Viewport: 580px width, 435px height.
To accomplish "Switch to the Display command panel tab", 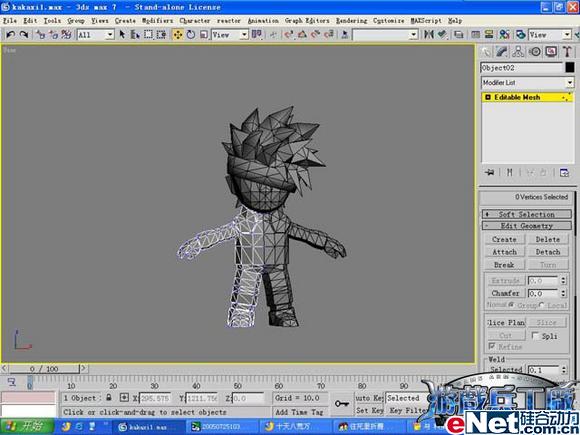I will tap(551, 52).
